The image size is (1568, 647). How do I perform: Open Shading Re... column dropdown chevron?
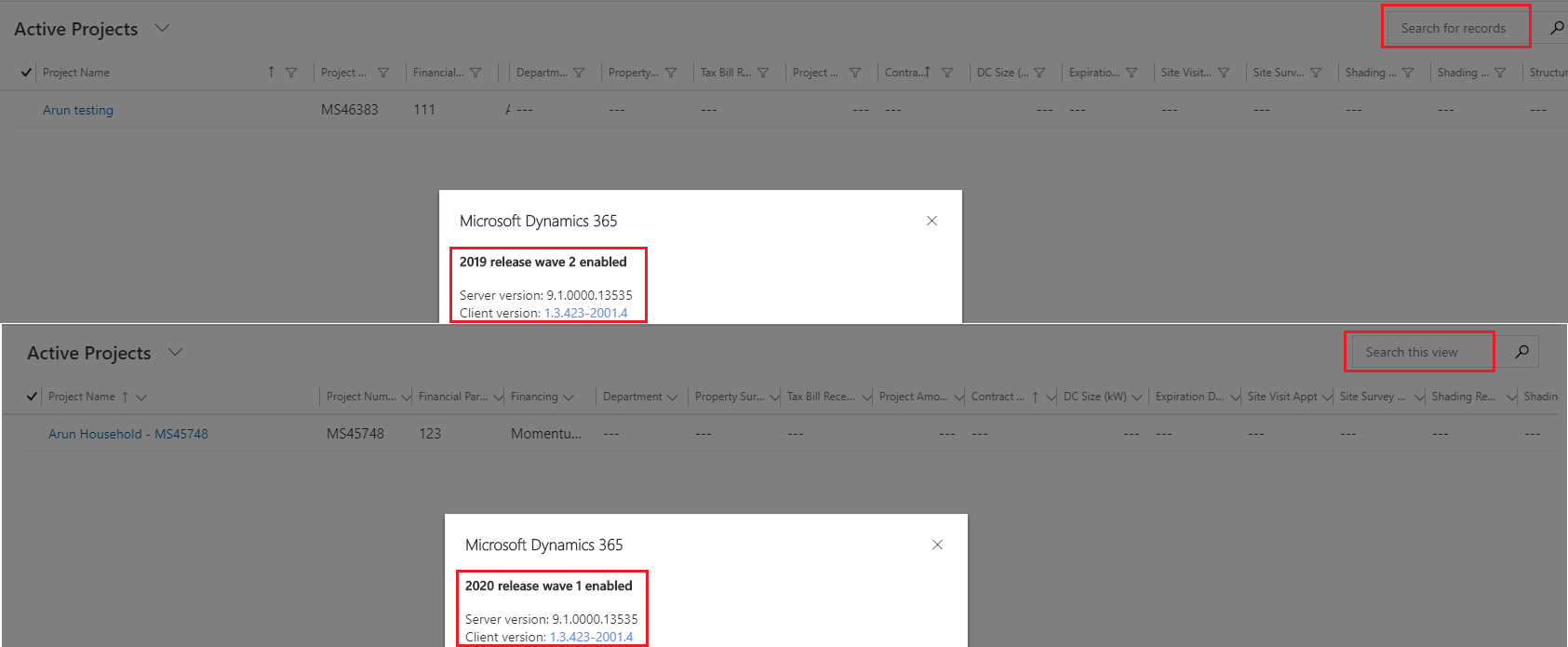click(1511, 398)
